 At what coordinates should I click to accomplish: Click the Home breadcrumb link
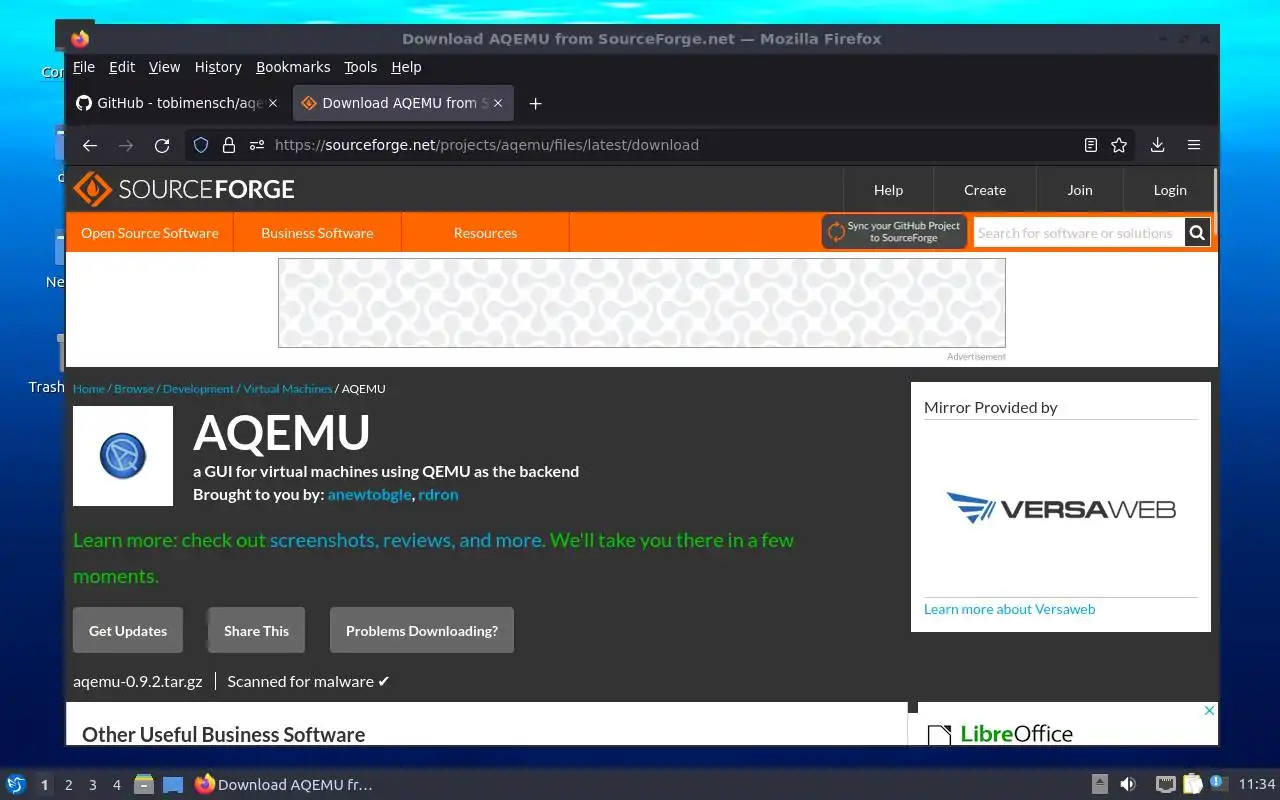[89, 389]
